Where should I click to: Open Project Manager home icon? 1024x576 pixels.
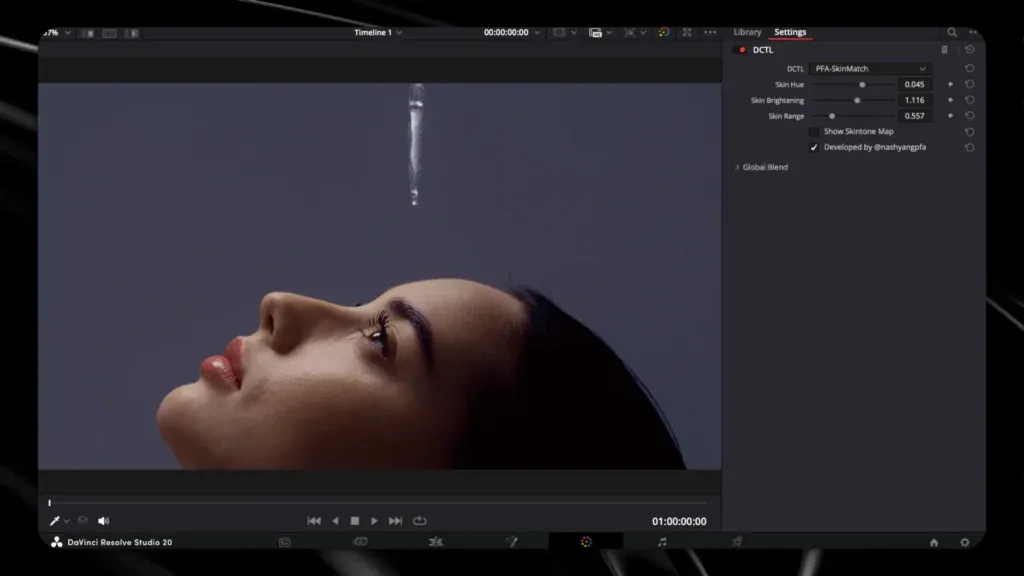934,543
